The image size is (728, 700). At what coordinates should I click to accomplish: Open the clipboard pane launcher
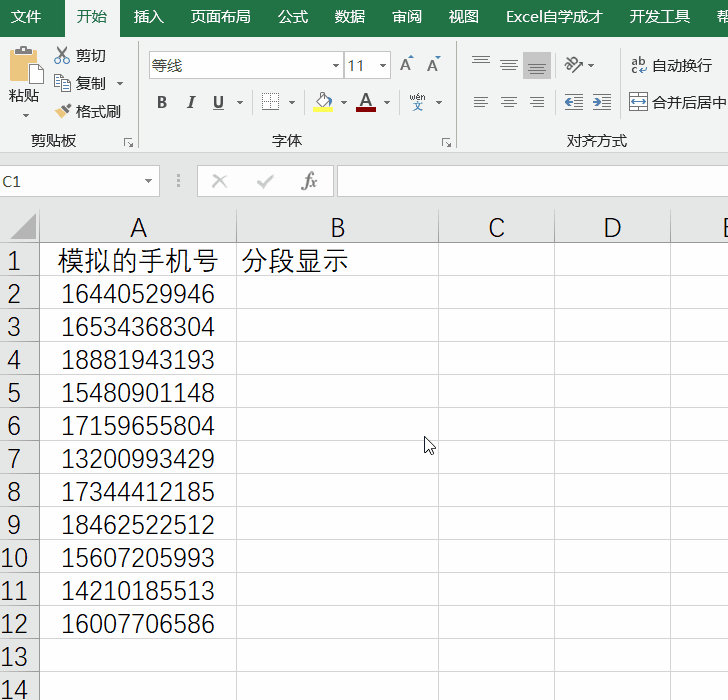click(129, 143)
